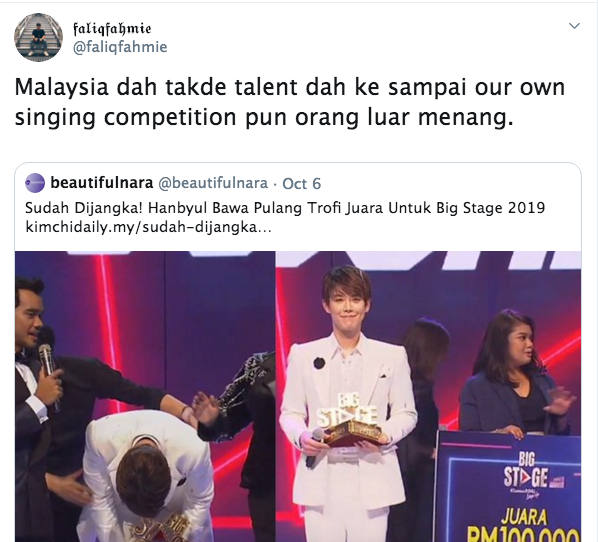Screen dimensions: 598x542
Task: Click the Big Stage logo on blue board
Action: 527,473
